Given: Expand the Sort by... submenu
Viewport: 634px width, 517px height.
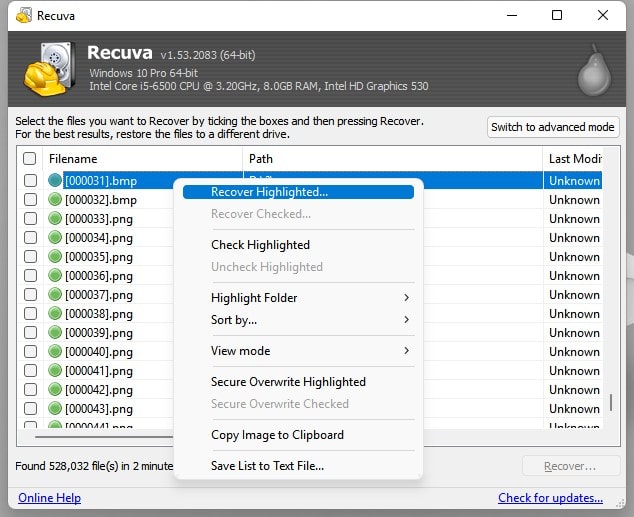Looking at the screenshot, I should [x=298, y=320].
